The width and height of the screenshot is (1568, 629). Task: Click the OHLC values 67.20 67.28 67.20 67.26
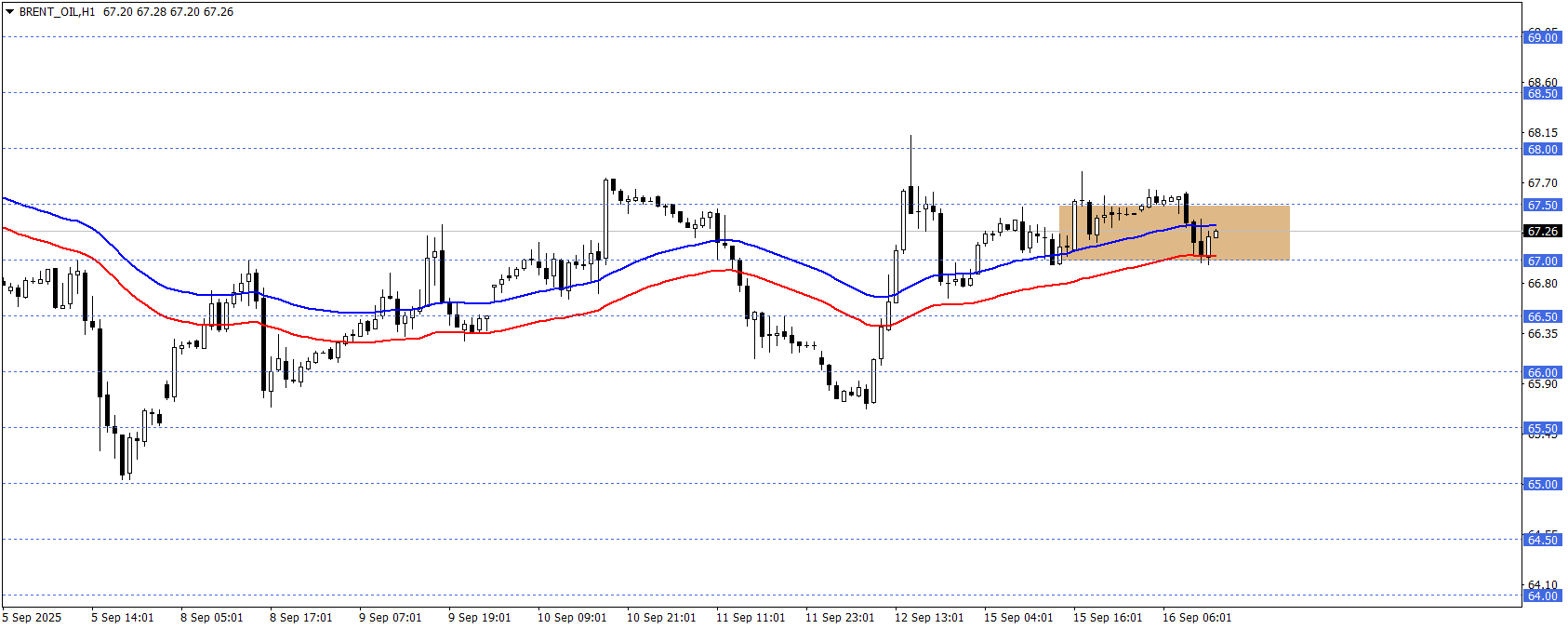(168, 12)
